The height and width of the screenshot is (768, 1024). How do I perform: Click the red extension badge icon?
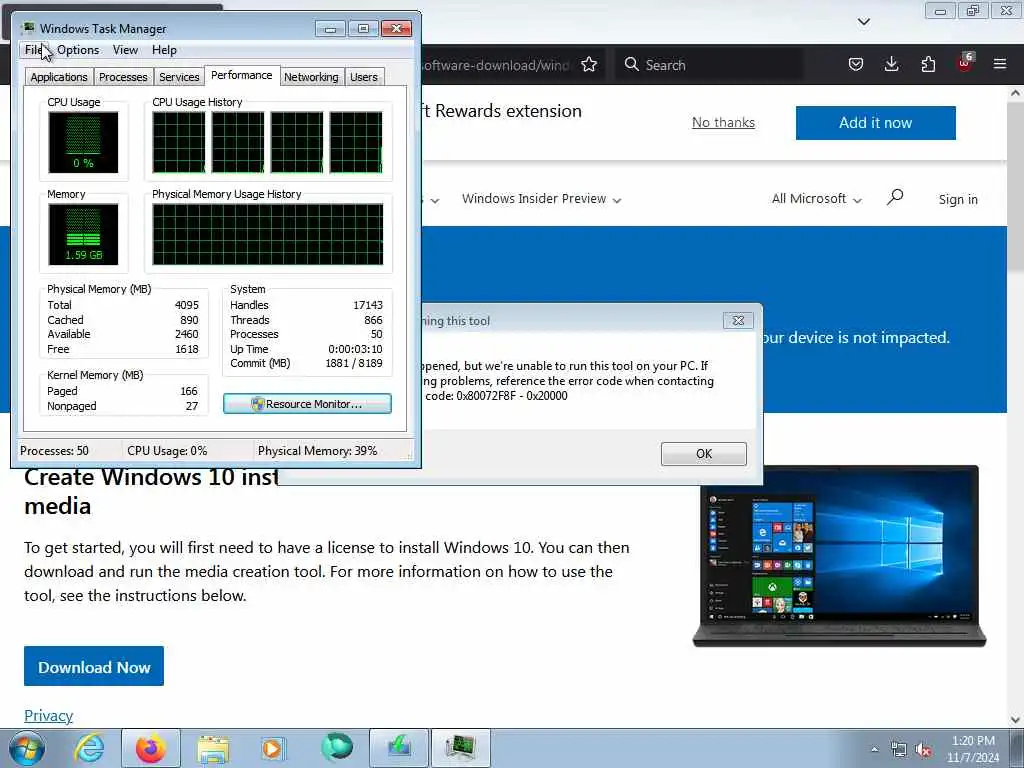click(x=965, y=63)
